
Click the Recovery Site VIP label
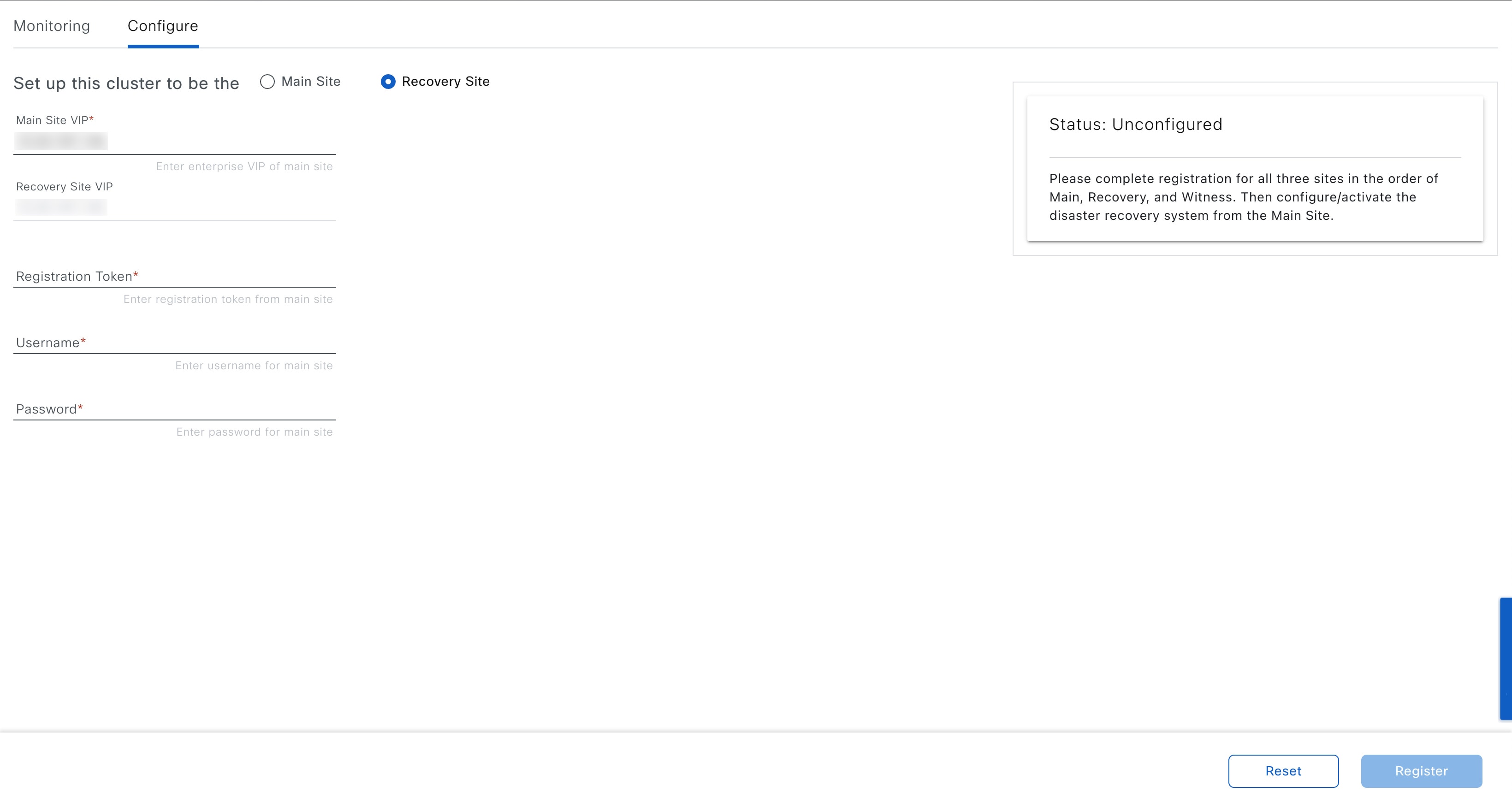65,187
